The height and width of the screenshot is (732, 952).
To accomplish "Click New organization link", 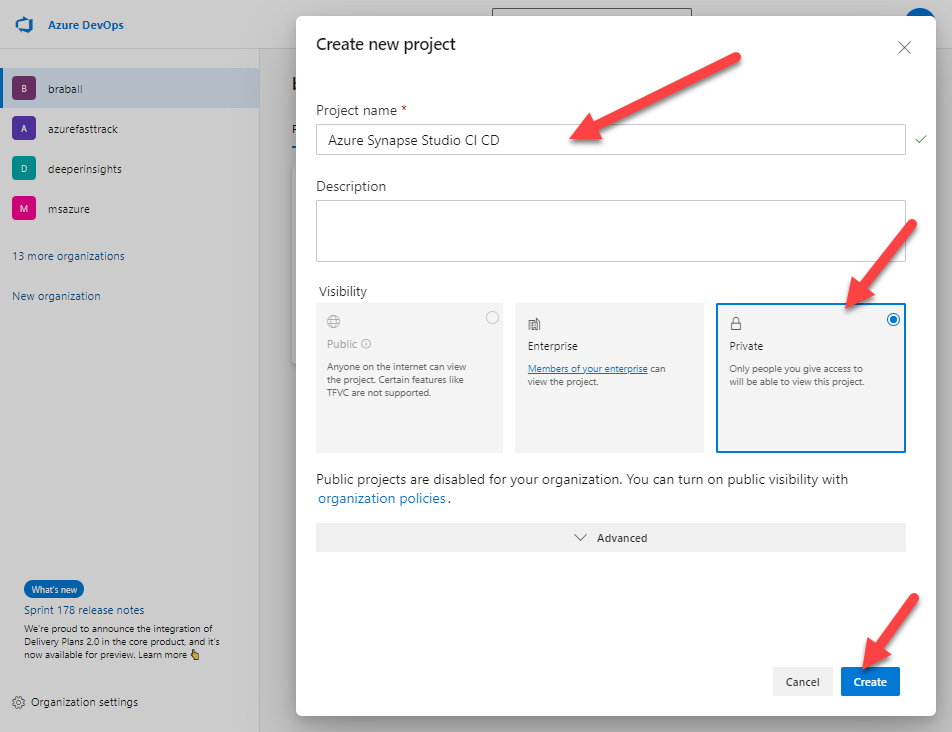I will tap(56, 296).
